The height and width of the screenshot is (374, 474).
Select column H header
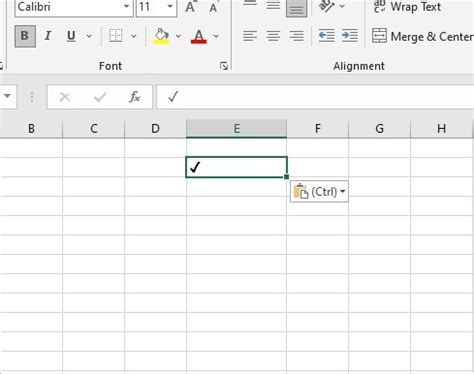point(441,128)
